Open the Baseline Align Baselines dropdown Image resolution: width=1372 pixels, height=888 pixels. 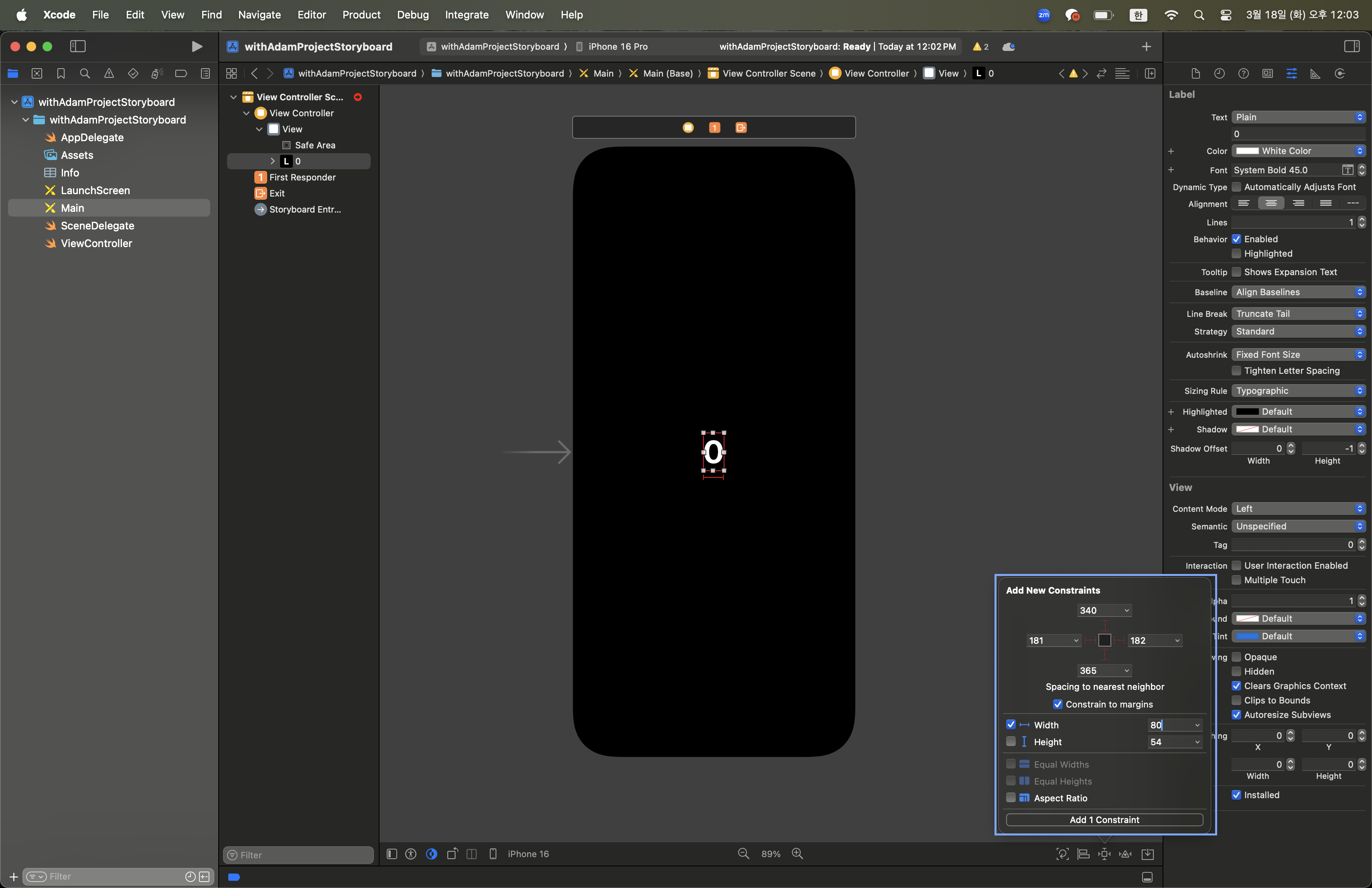click(1298, 292)
